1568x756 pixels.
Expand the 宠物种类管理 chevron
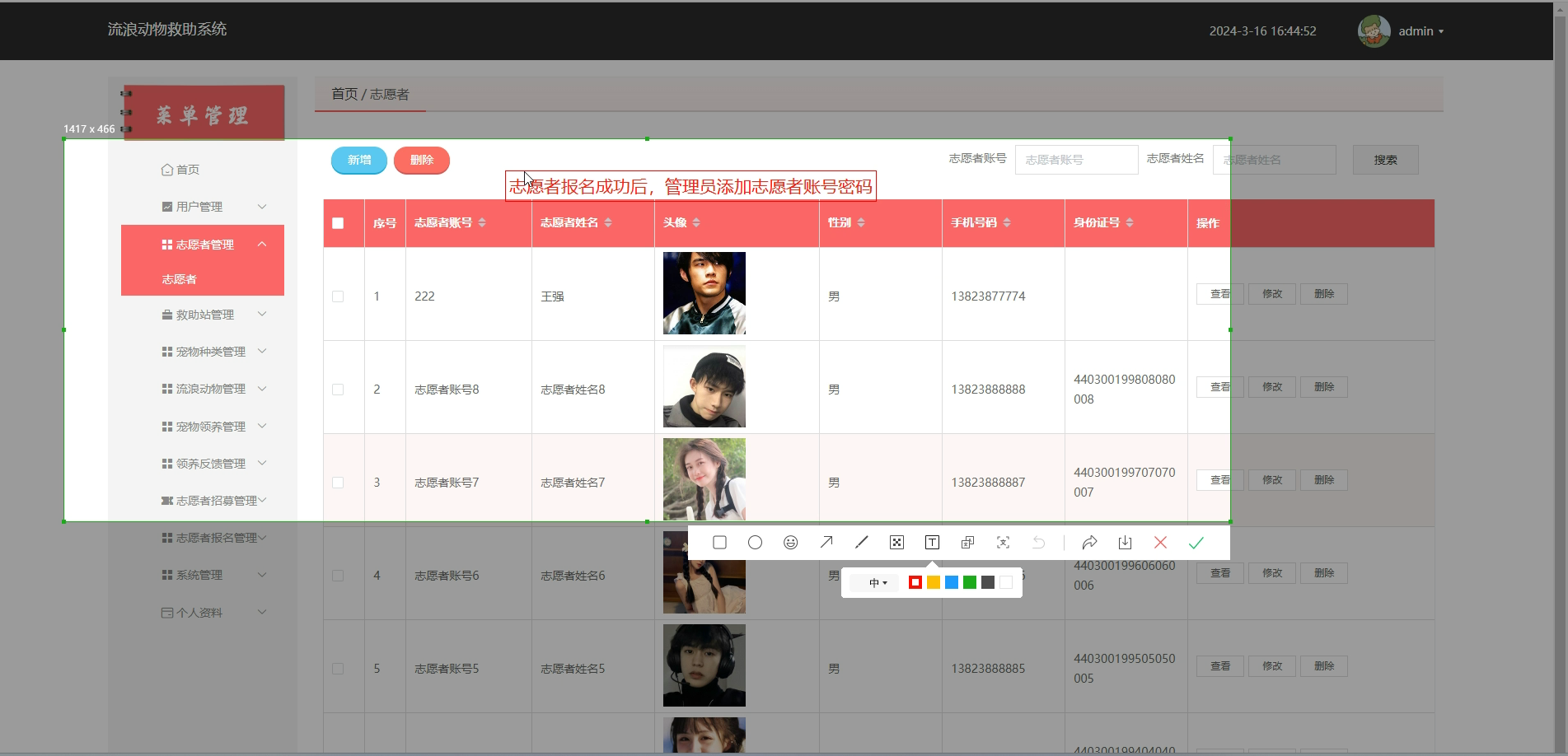(x=262, y=352)
